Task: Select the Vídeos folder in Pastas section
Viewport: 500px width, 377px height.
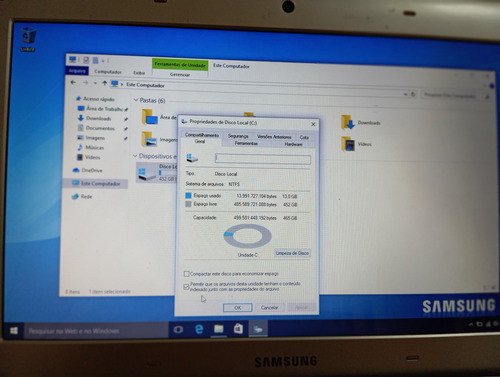Action: click(348, 144)
